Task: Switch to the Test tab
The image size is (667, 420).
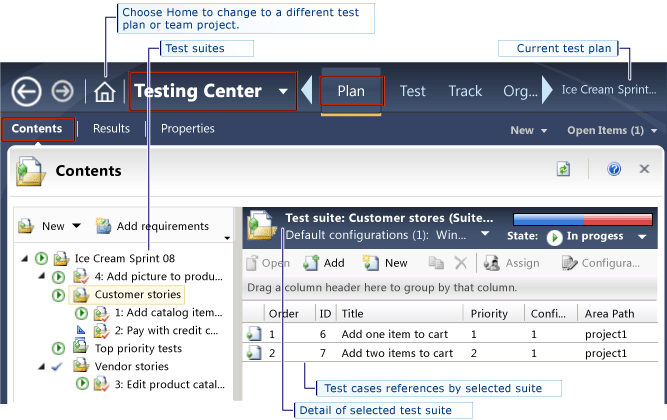Action: pyautogui.click(x=412, y=91)
